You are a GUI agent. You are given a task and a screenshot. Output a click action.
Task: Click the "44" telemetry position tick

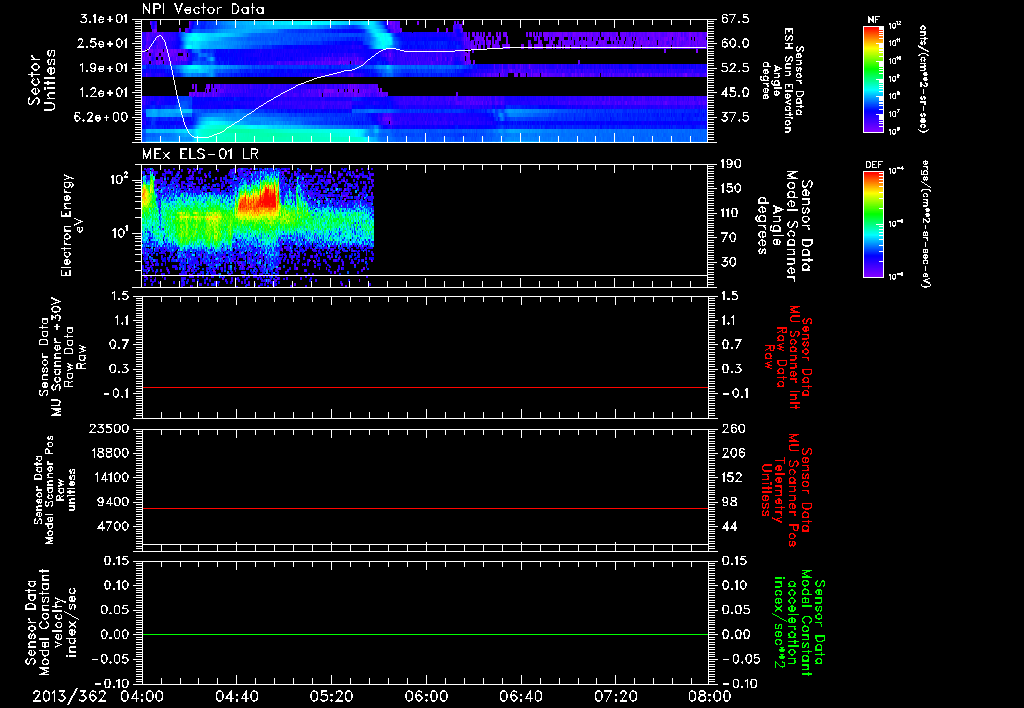coord(729,526)
